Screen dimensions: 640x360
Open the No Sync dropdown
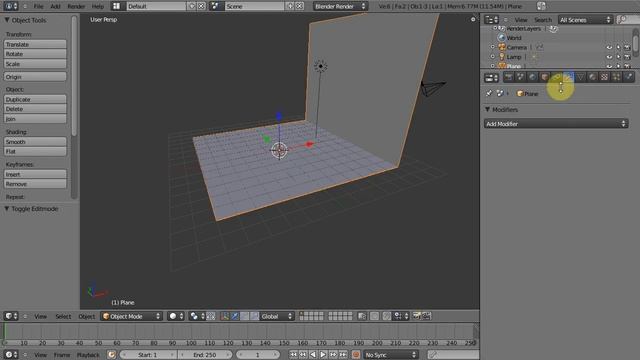(x=391, y=355)
